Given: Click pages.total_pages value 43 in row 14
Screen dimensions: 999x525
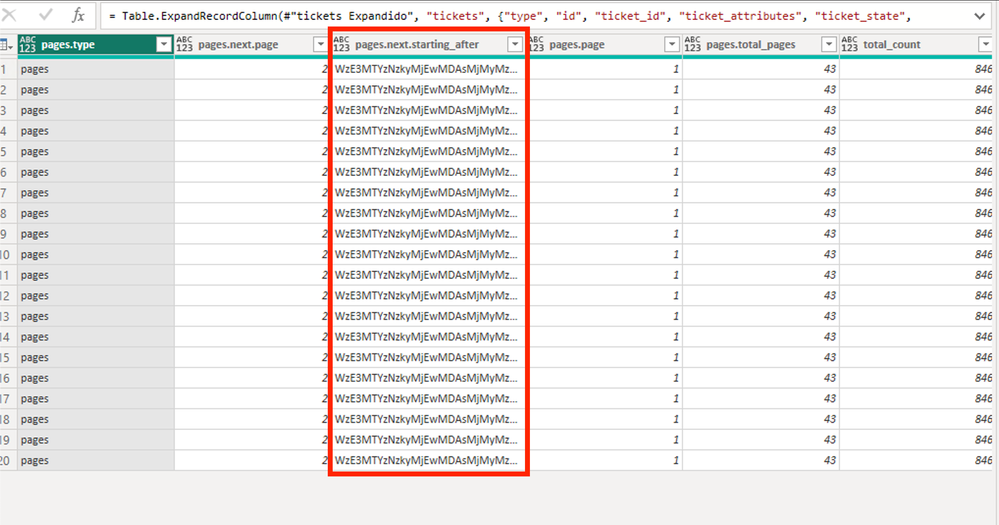Looking at the screenshot, I should [761, 336].
